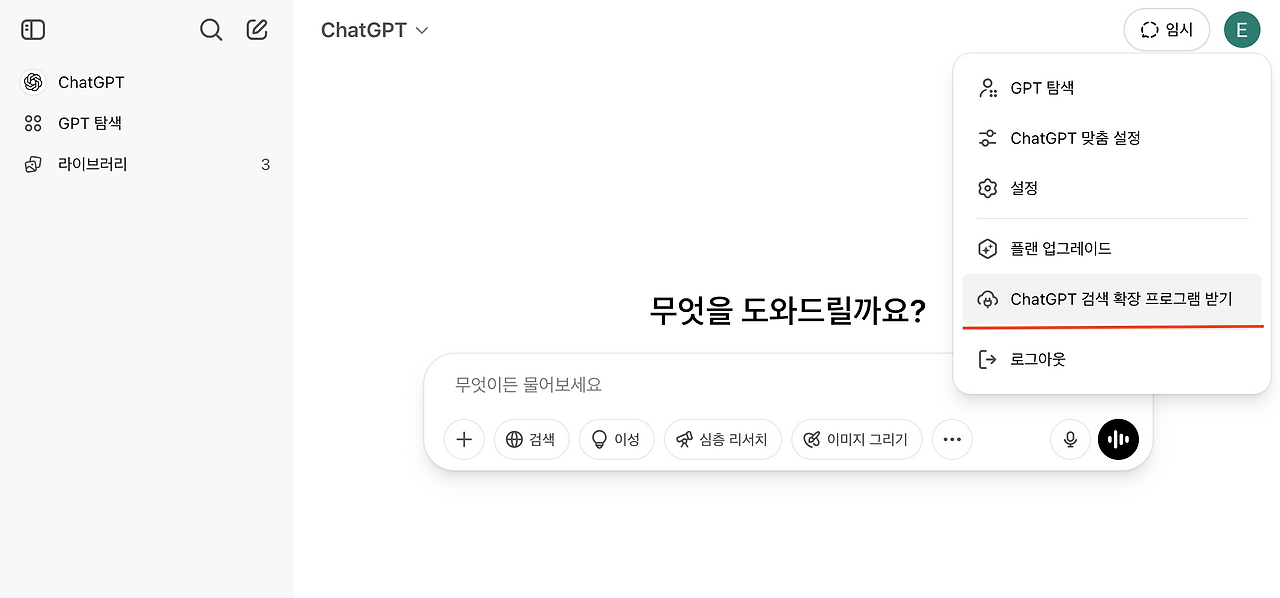Select 설정 from the account menu
Screen dimensions: 1280x598
point(1023,188)
